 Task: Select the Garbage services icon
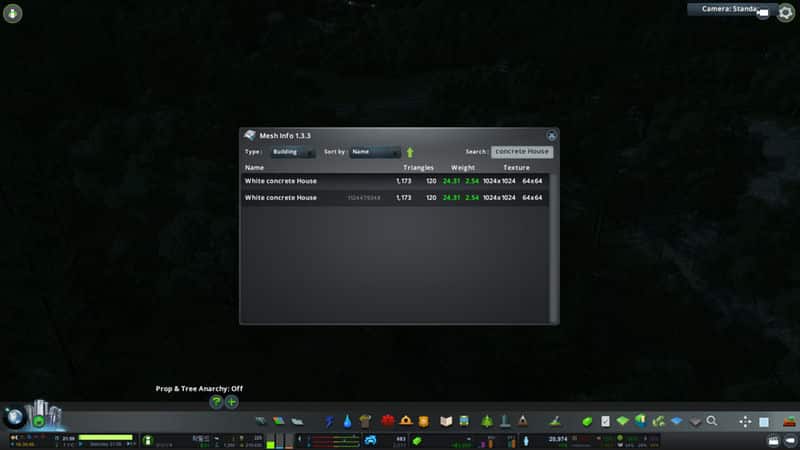pyautogui.click(x=364, y=422)
